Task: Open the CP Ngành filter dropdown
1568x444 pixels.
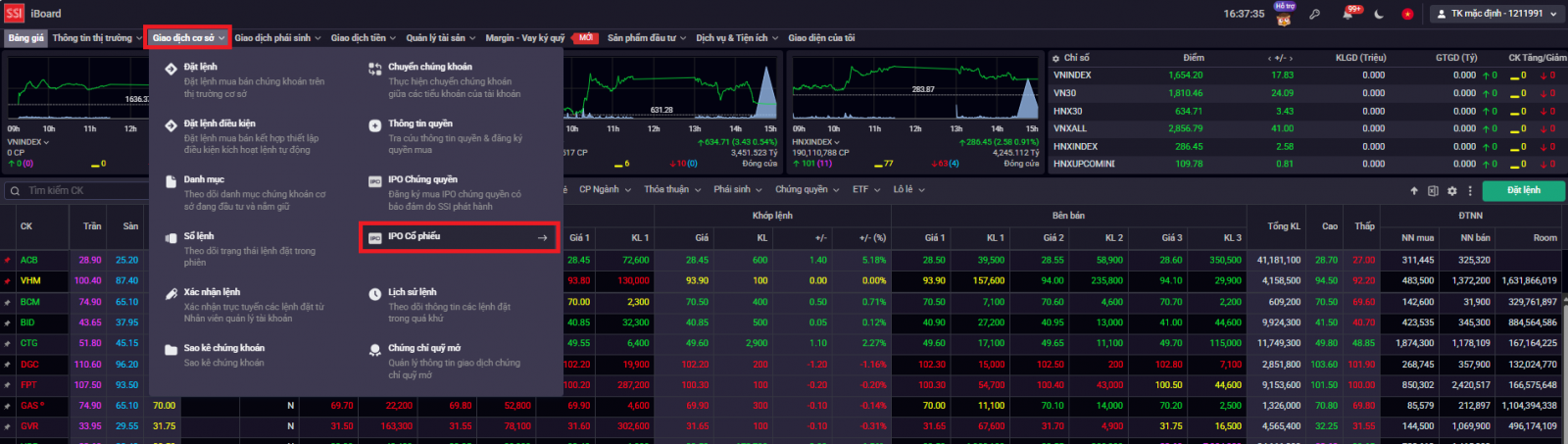Action: click(604, 190)
